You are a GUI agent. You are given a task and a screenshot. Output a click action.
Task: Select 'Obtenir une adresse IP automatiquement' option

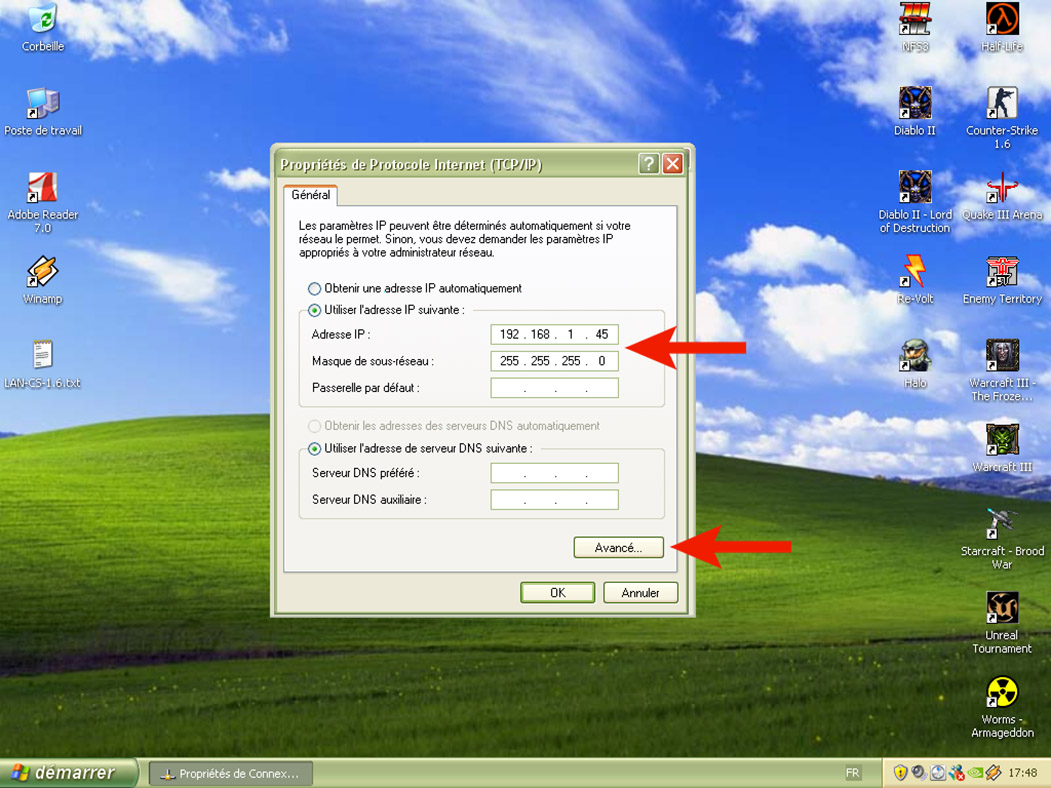(315, 289)
